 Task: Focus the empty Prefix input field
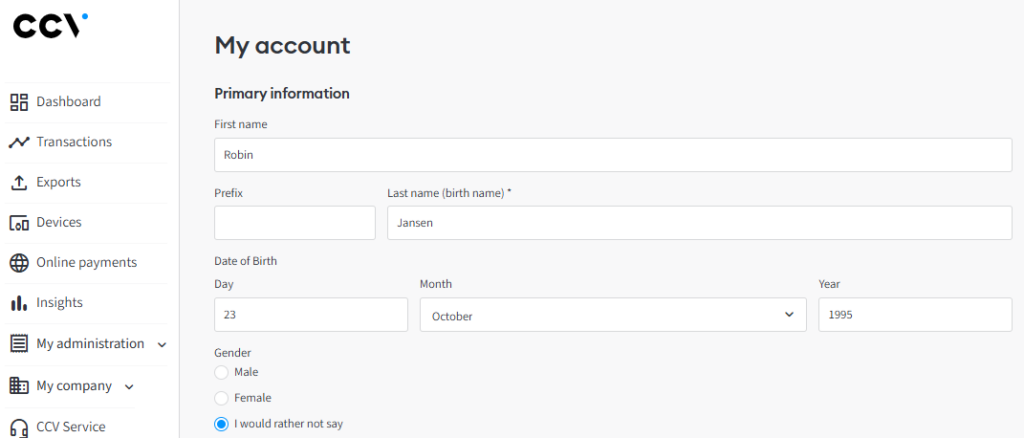click(x=295, y=223)
